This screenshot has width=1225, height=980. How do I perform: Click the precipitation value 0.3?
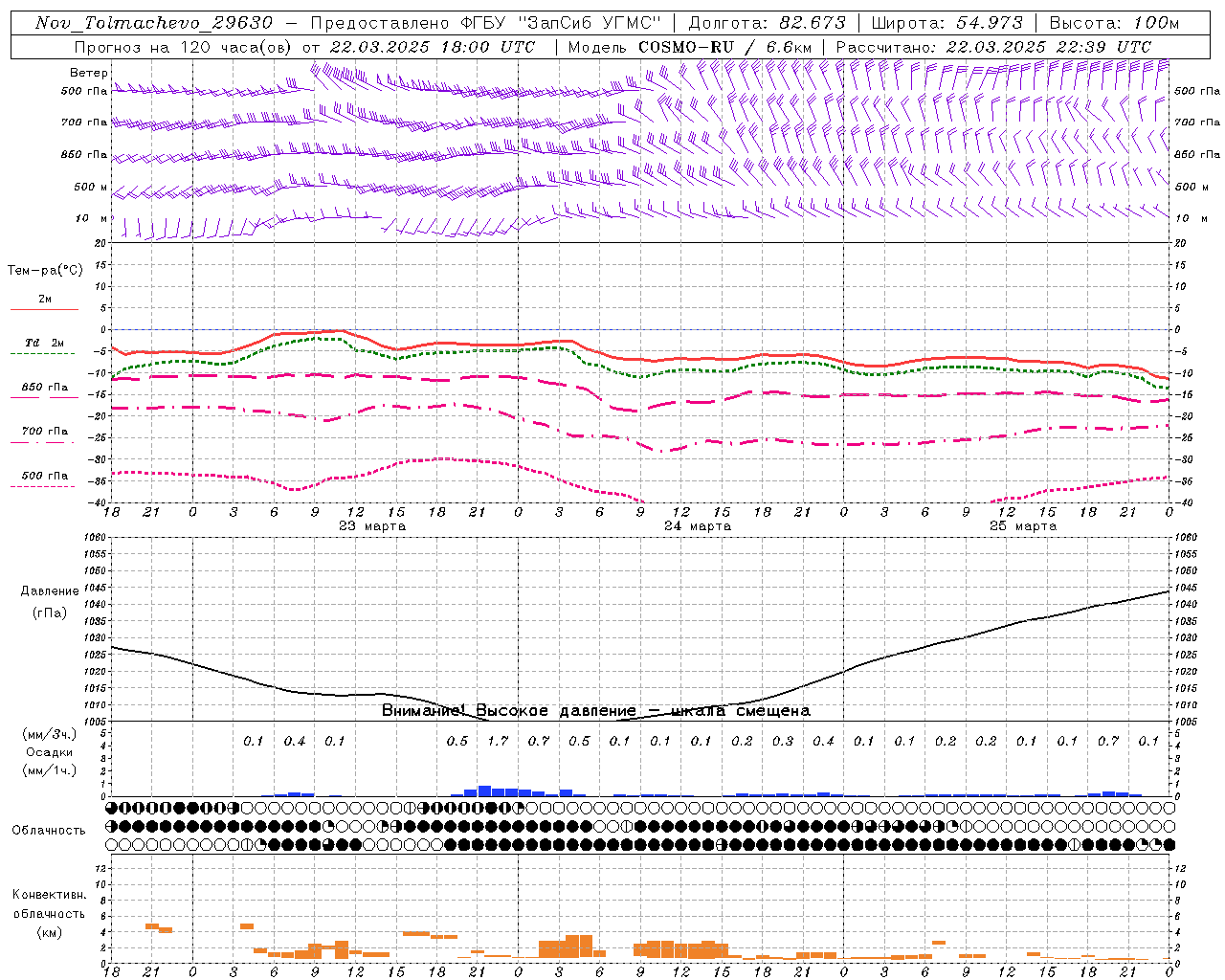(x=783, y=741)
